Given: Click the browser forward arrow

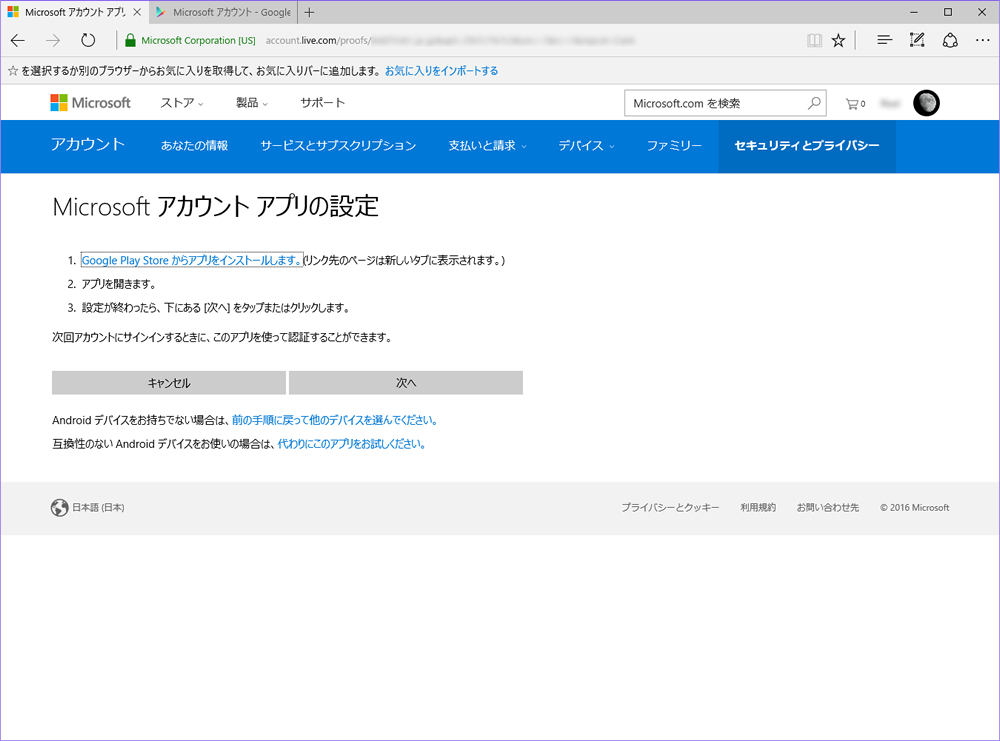Looking at the screenshot, I should pyautogui.click(x=53, y=41).
